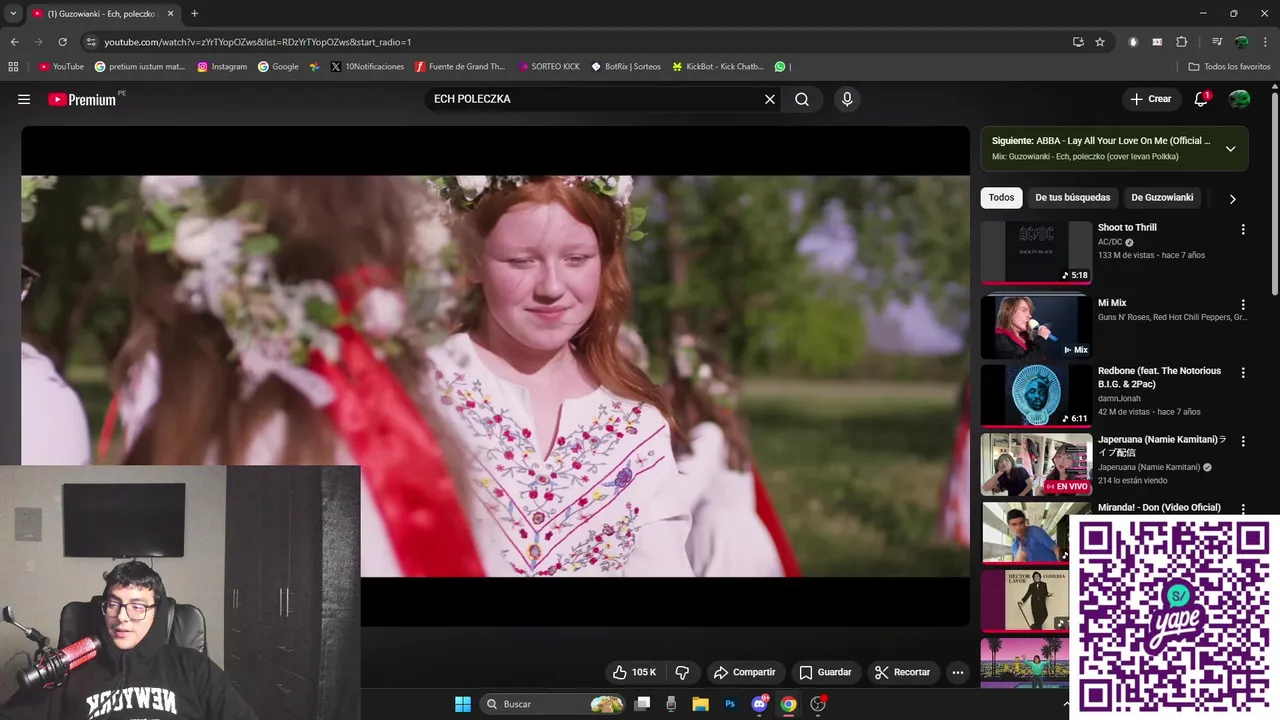Open Todos los favoritos folder
The image size is (1280, 720).
tap(1229, 67)
